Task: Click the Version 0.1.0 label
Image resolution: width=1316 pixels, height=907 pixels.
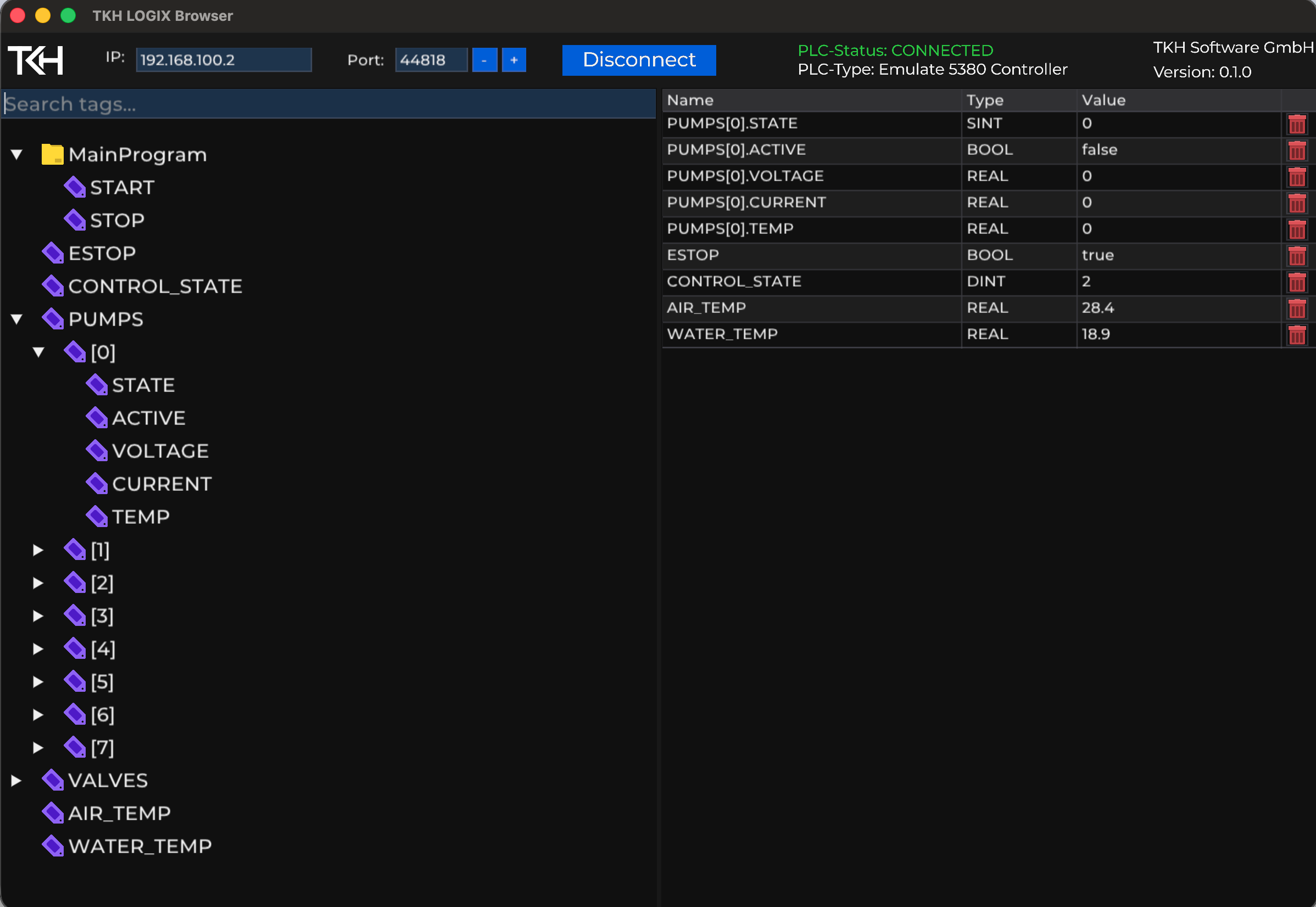Action: click(1202, 72)
